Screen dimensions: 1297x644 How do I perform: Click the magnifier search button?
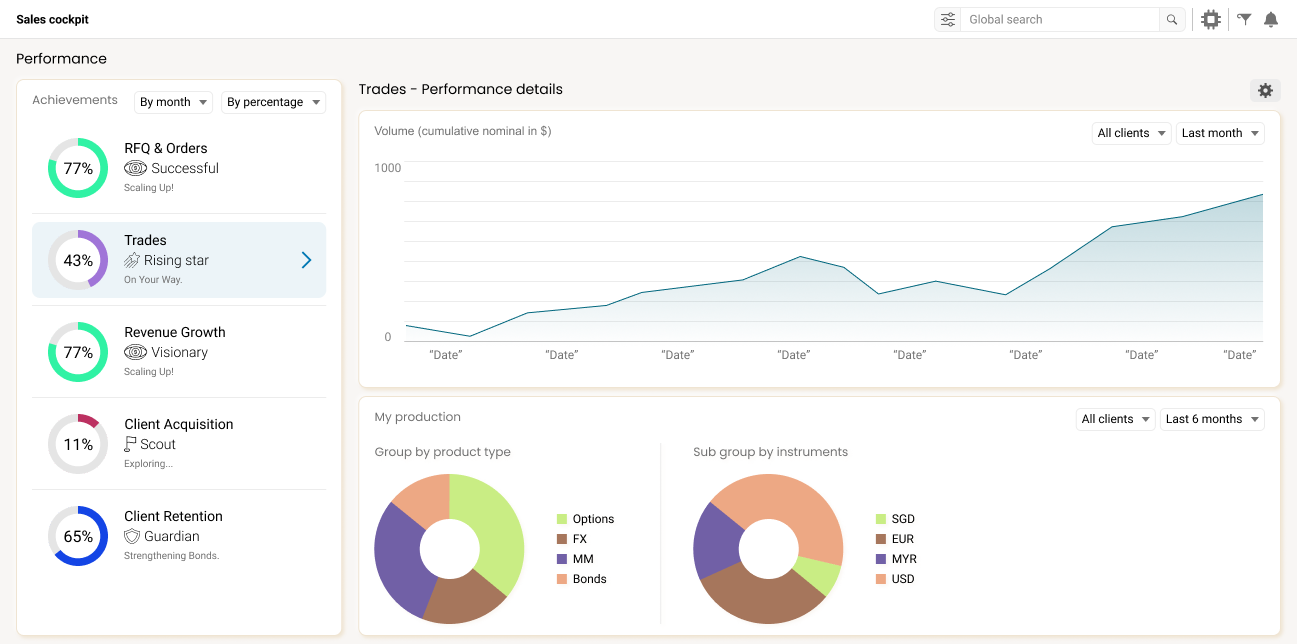point(1172,19)
